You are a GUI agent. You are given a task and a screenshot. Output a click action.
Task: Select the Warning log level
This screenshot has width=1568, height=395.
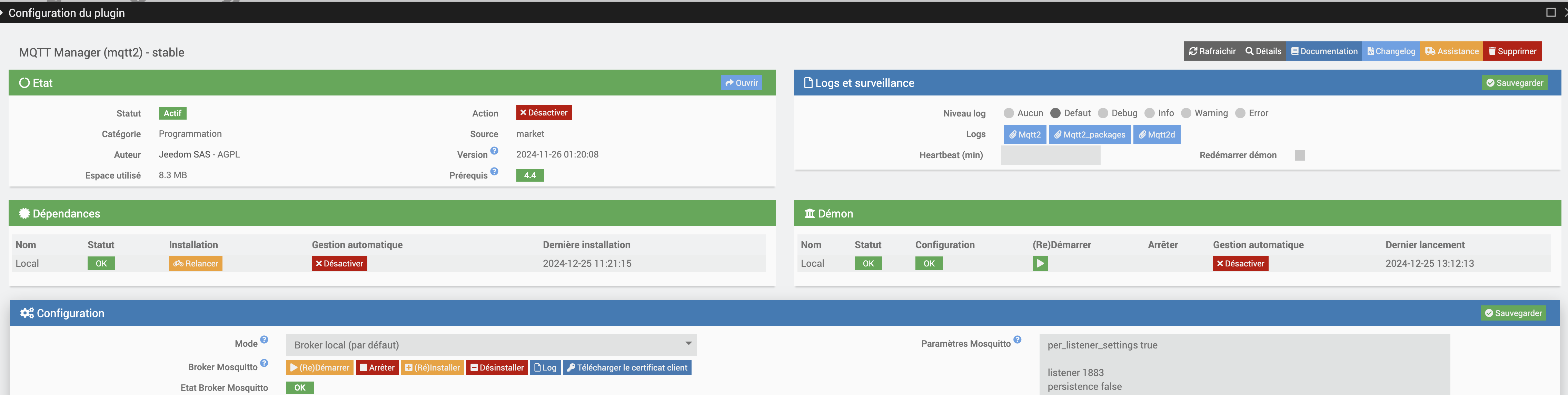[x=1186, y=113]
